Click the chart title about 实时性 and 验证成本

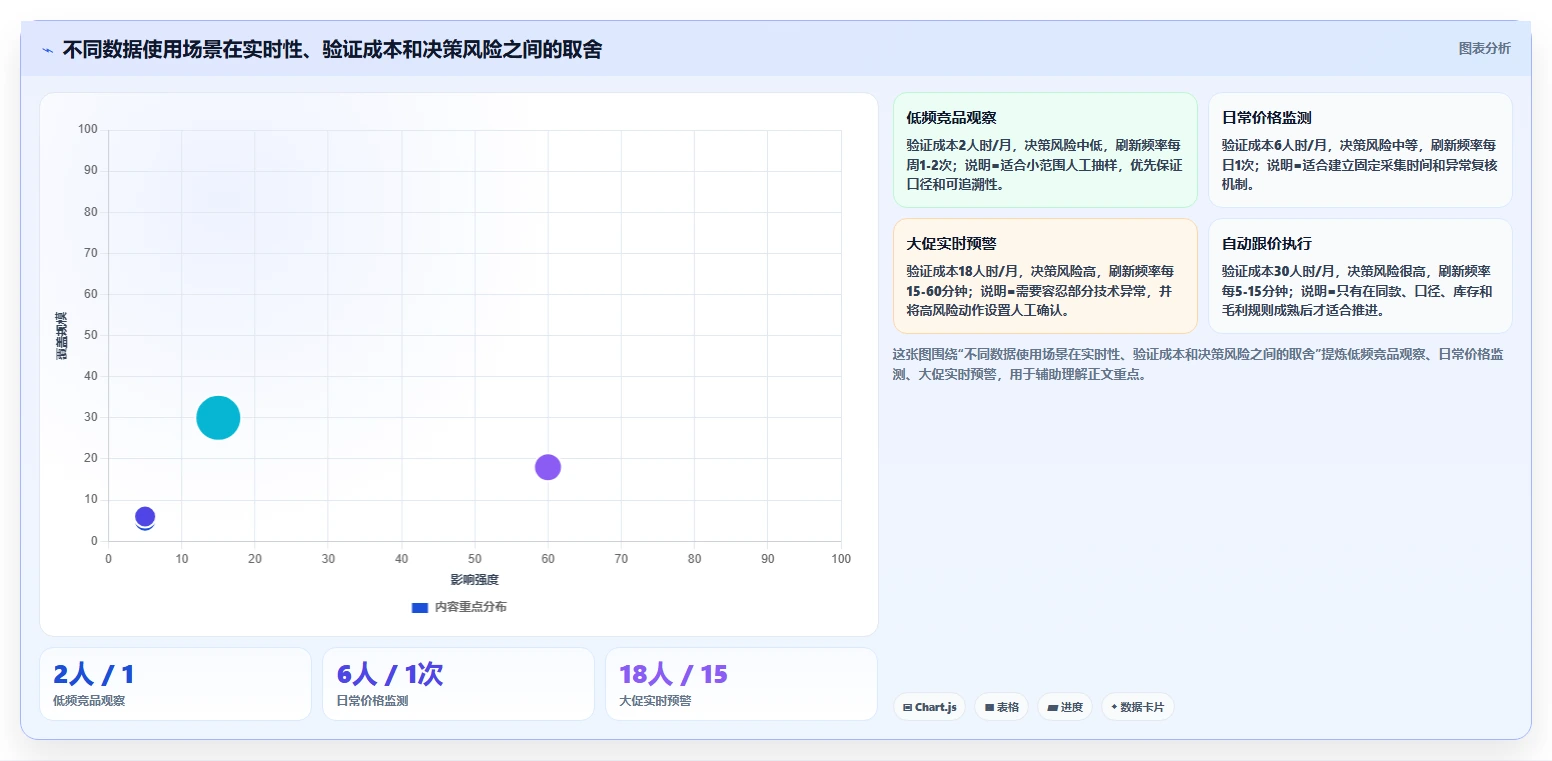point(332,50)
